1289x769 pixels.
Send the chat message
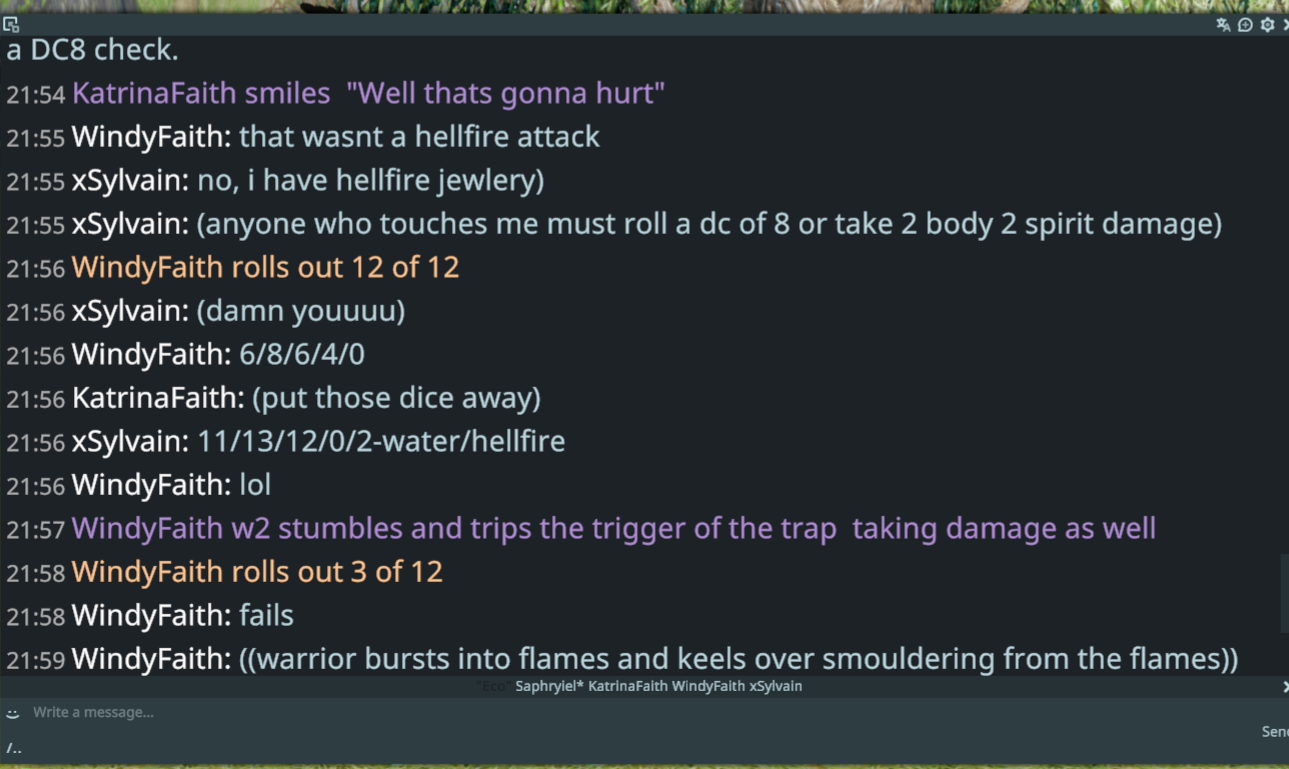[1274, 732]
